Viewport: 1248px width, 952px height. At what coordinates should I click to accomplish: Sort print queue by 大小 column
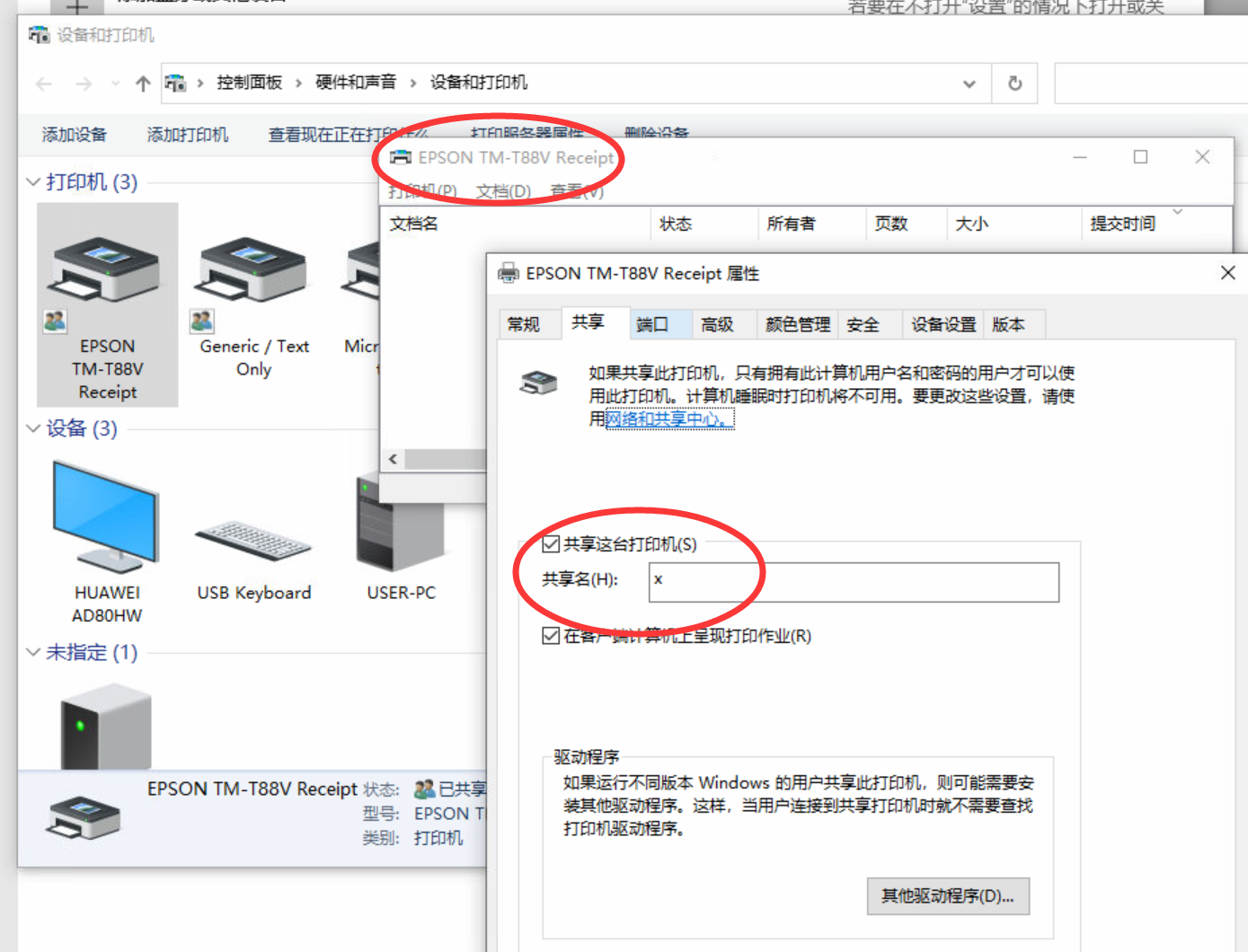(1013, 224)
